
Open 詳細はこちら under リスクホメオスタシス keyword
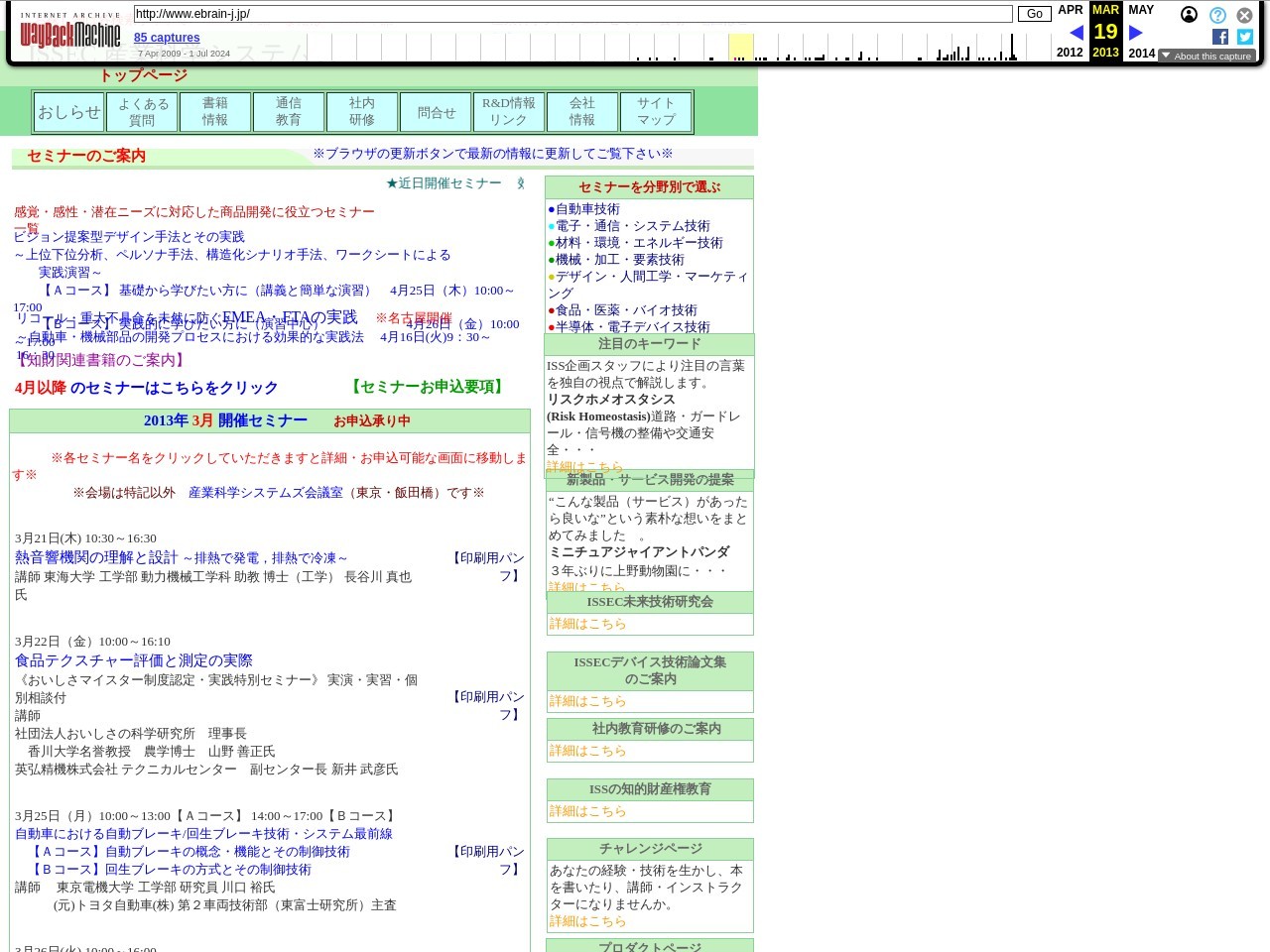click(585, 467)
